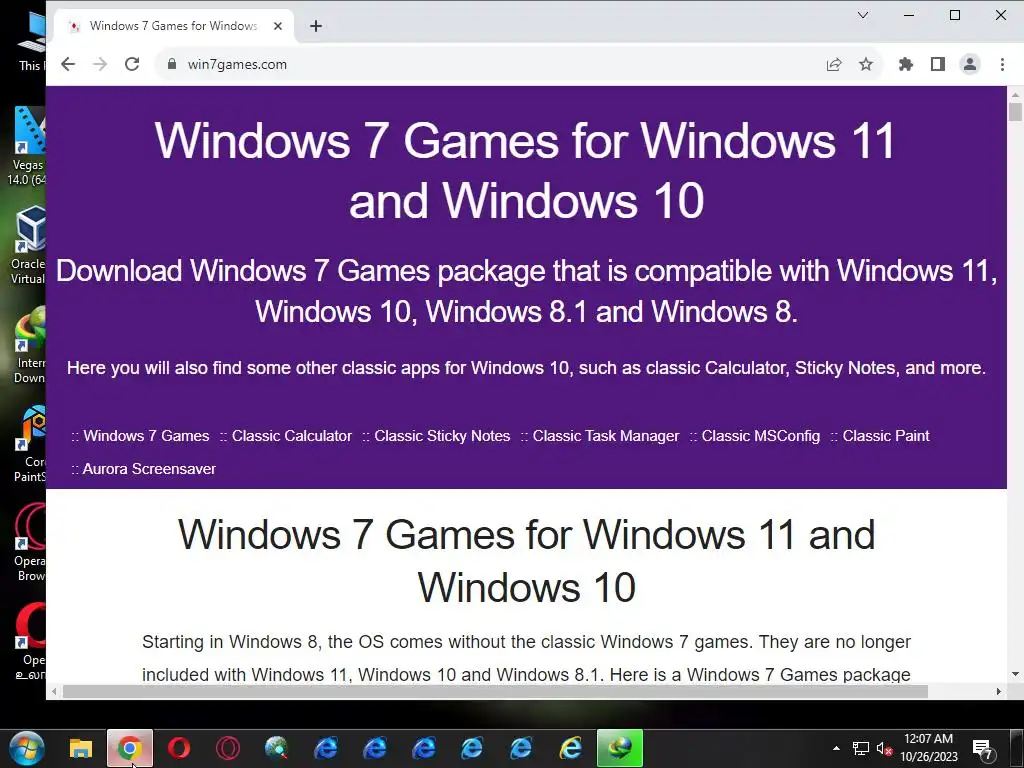Viewport: 1024px width, 768px height.
Task: Open the Windows Start orb
Action: point(27,748)
